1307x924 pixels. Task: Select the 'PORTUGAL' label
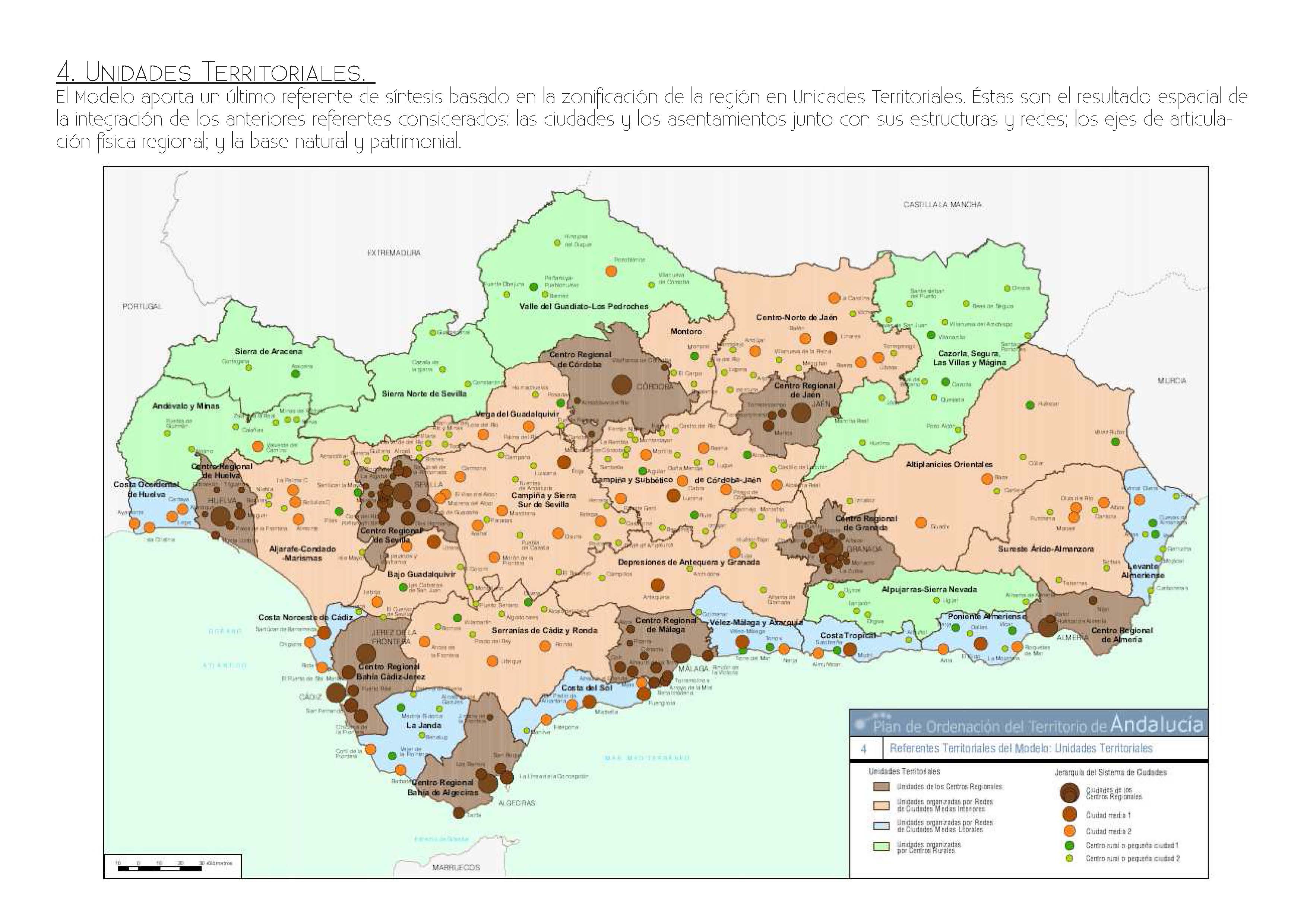click(142, 306)
